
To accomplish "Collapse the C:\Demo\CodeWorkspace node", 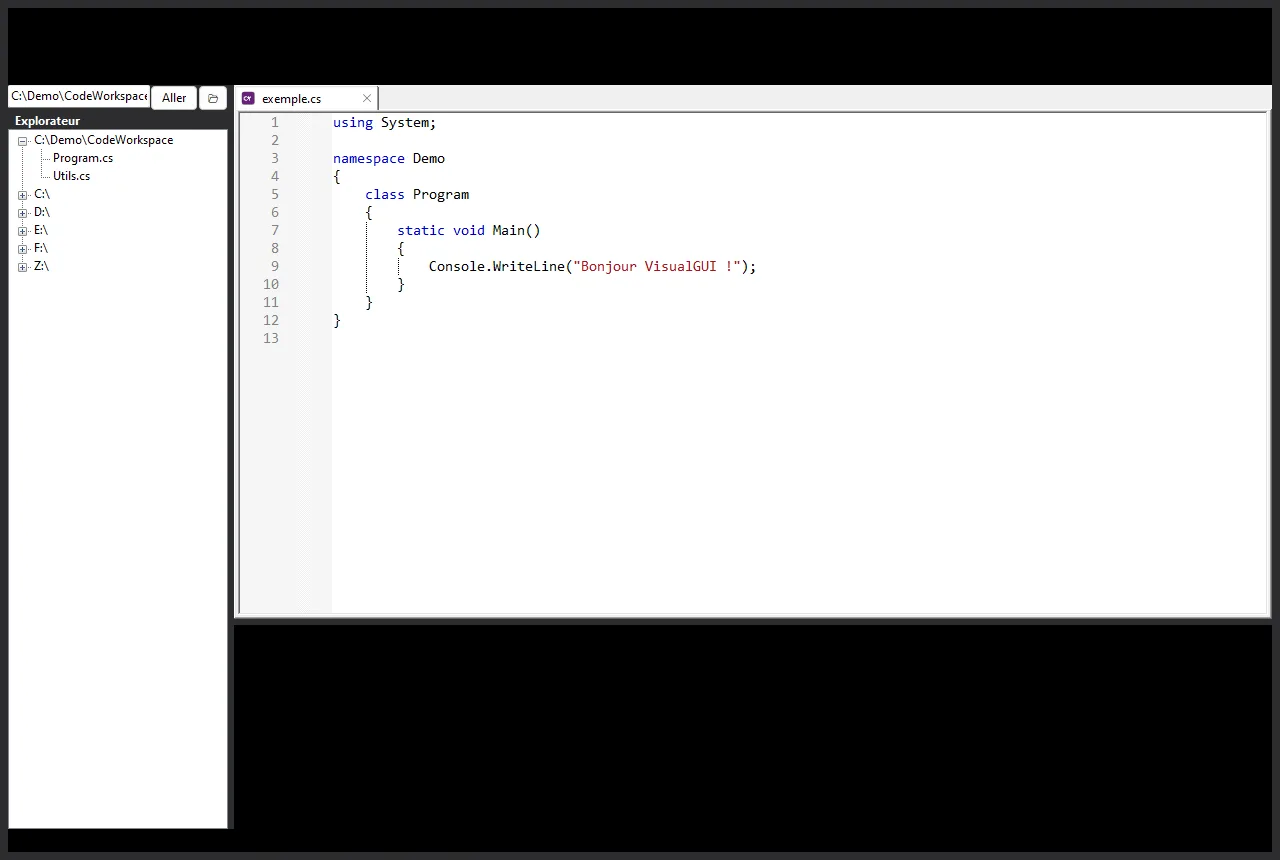I will point(22,141).
